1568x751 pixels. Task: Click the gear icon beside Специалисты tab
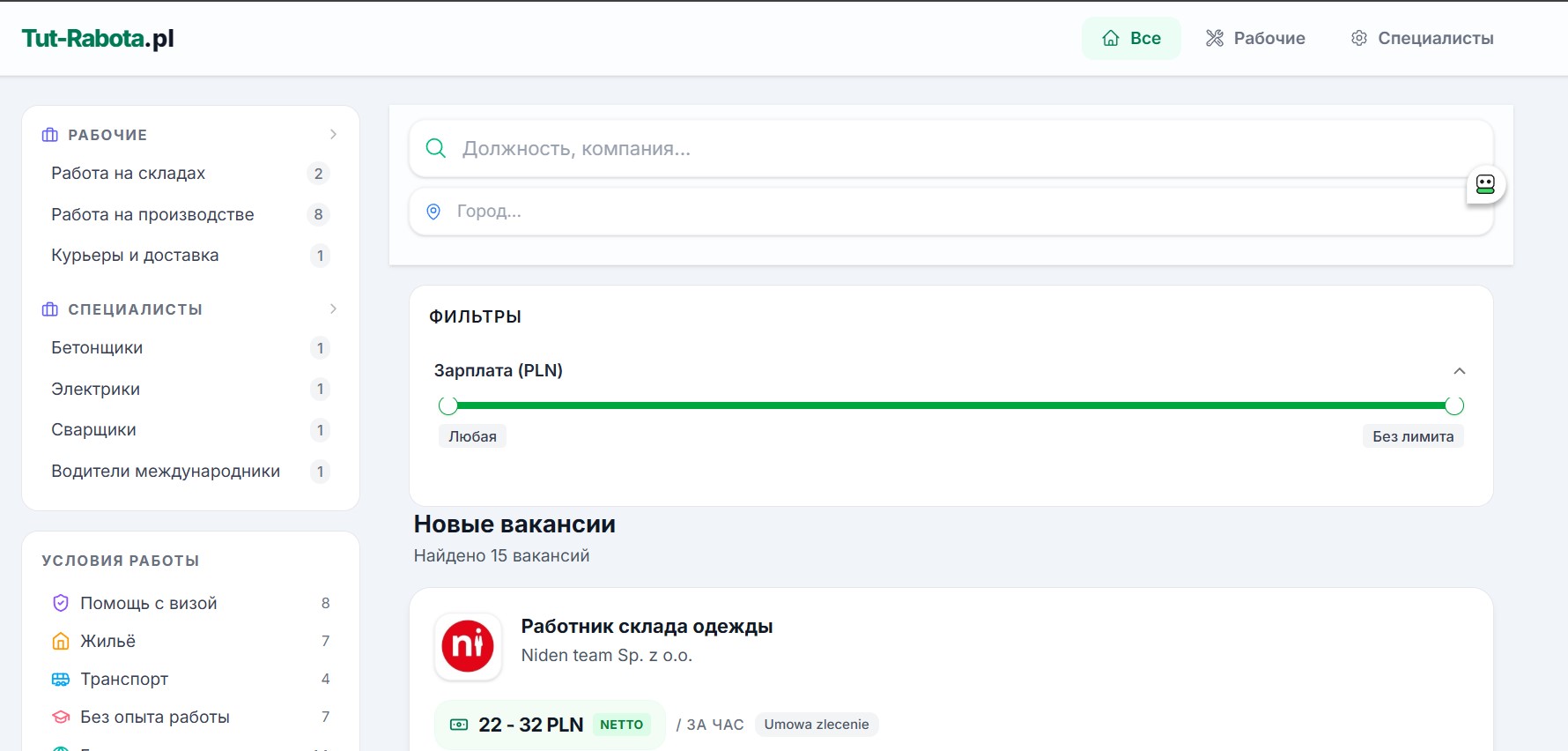point(1359,38)
